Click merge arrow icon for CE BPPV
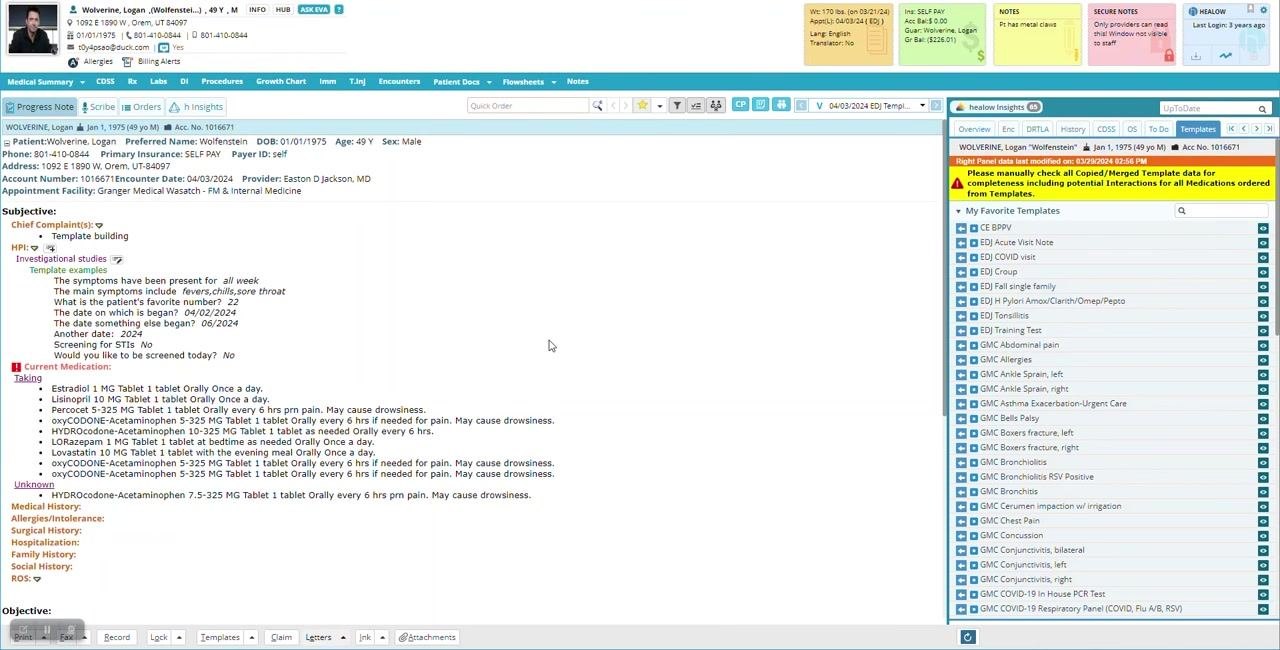 pos(961,228)
